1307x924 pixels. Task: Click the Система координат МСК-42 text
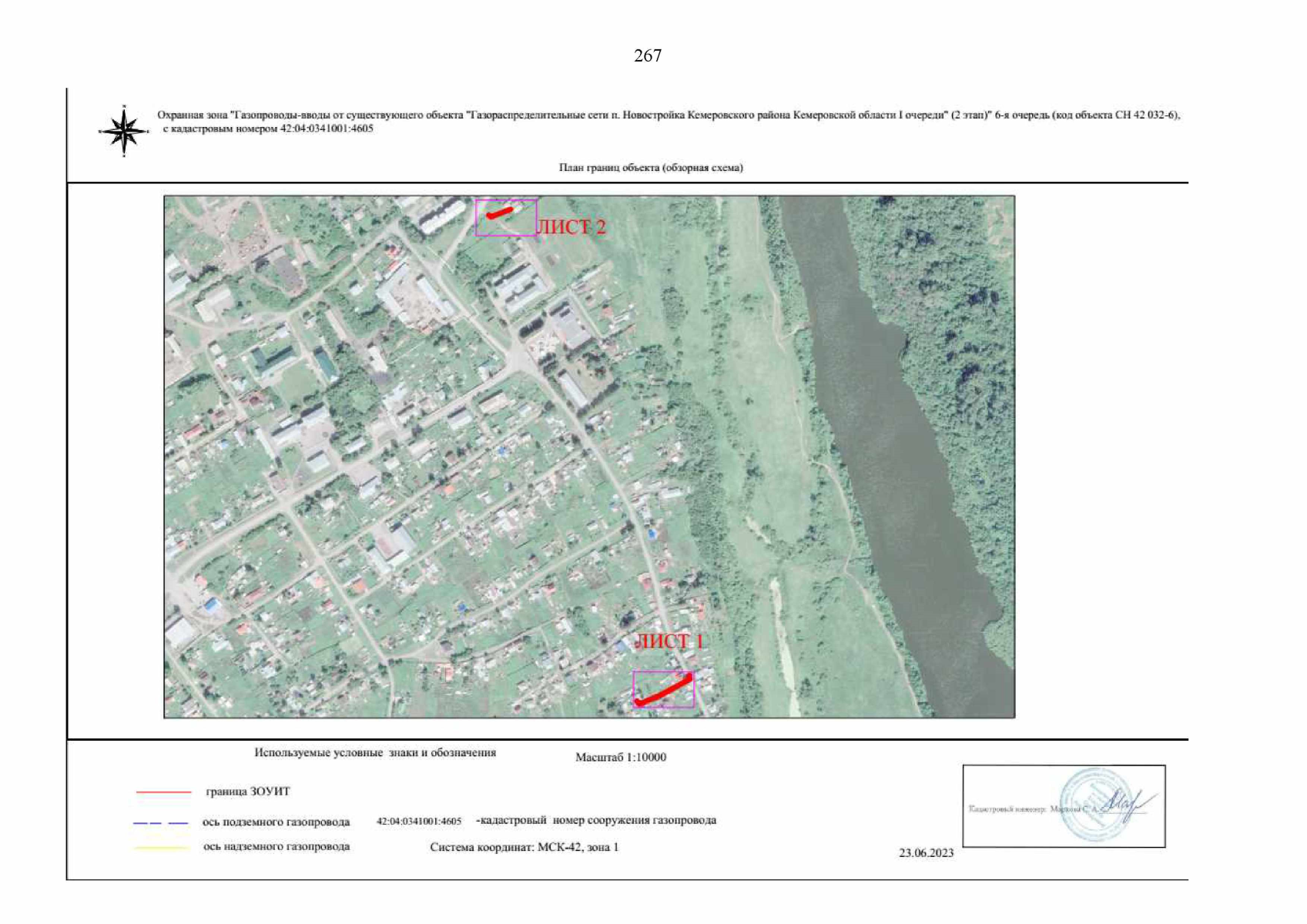click(524, 847)
